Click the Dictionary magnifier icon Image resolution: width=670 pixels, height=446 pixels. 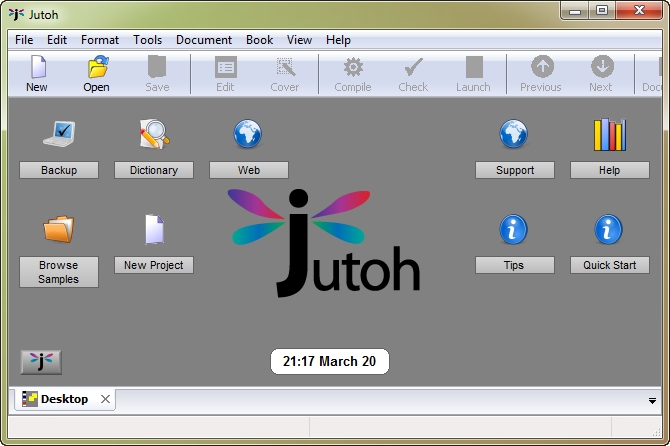pos(154,134)
